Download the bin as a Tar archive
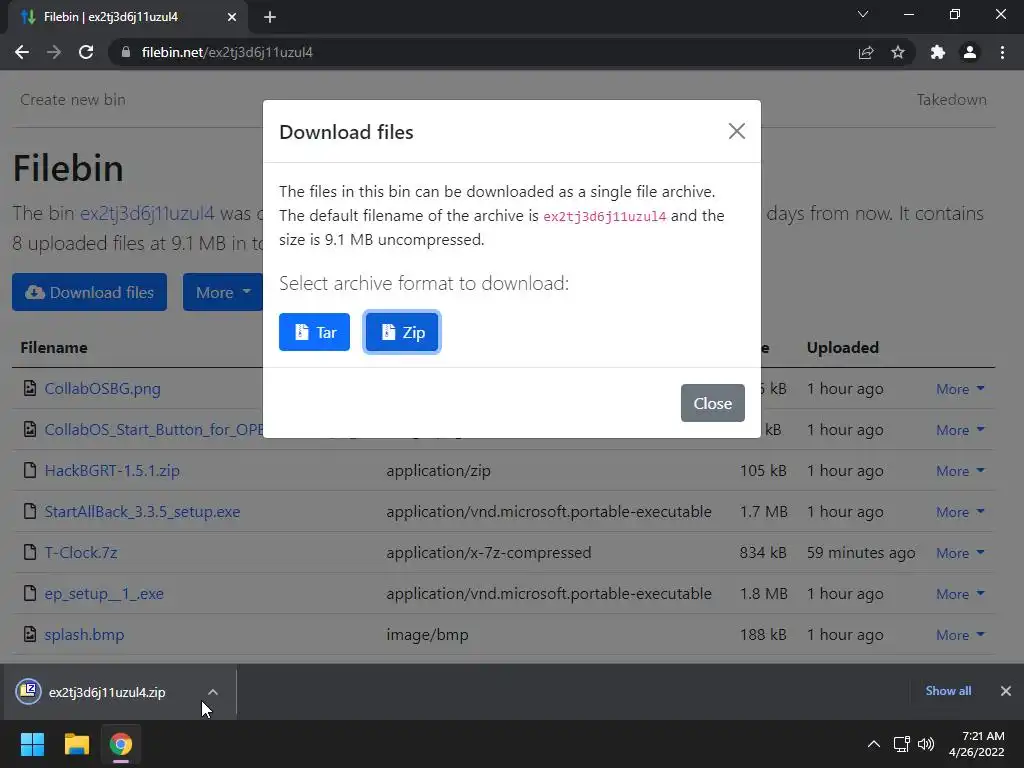This screenshot has height=768, width=1024. 314,332
